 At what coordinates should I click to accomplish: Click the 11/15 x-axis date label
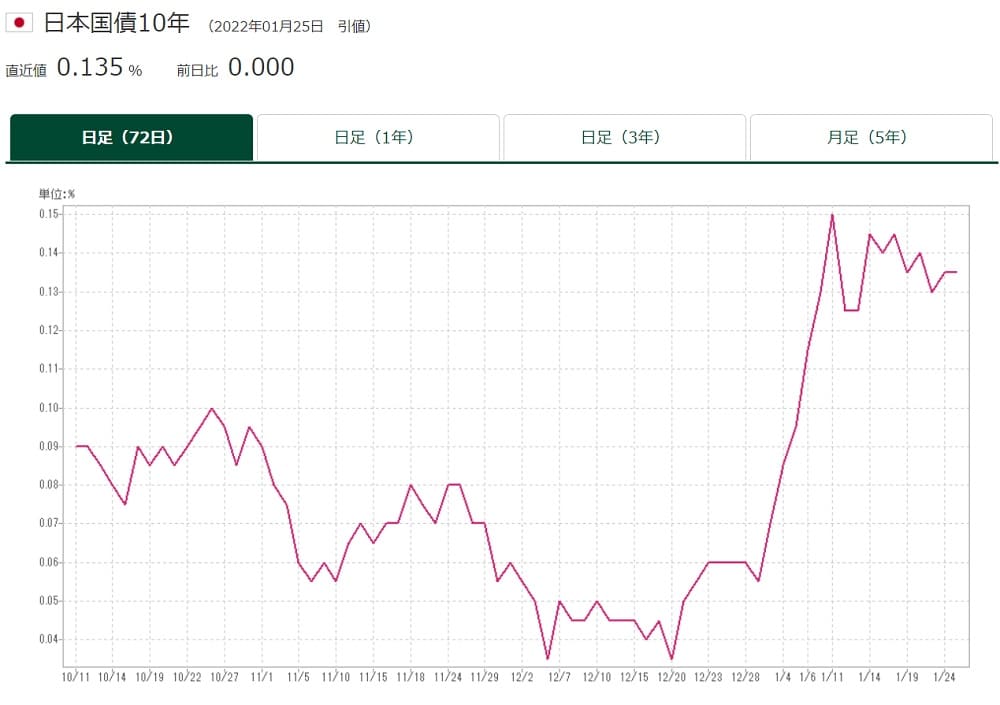coord(373,677)
